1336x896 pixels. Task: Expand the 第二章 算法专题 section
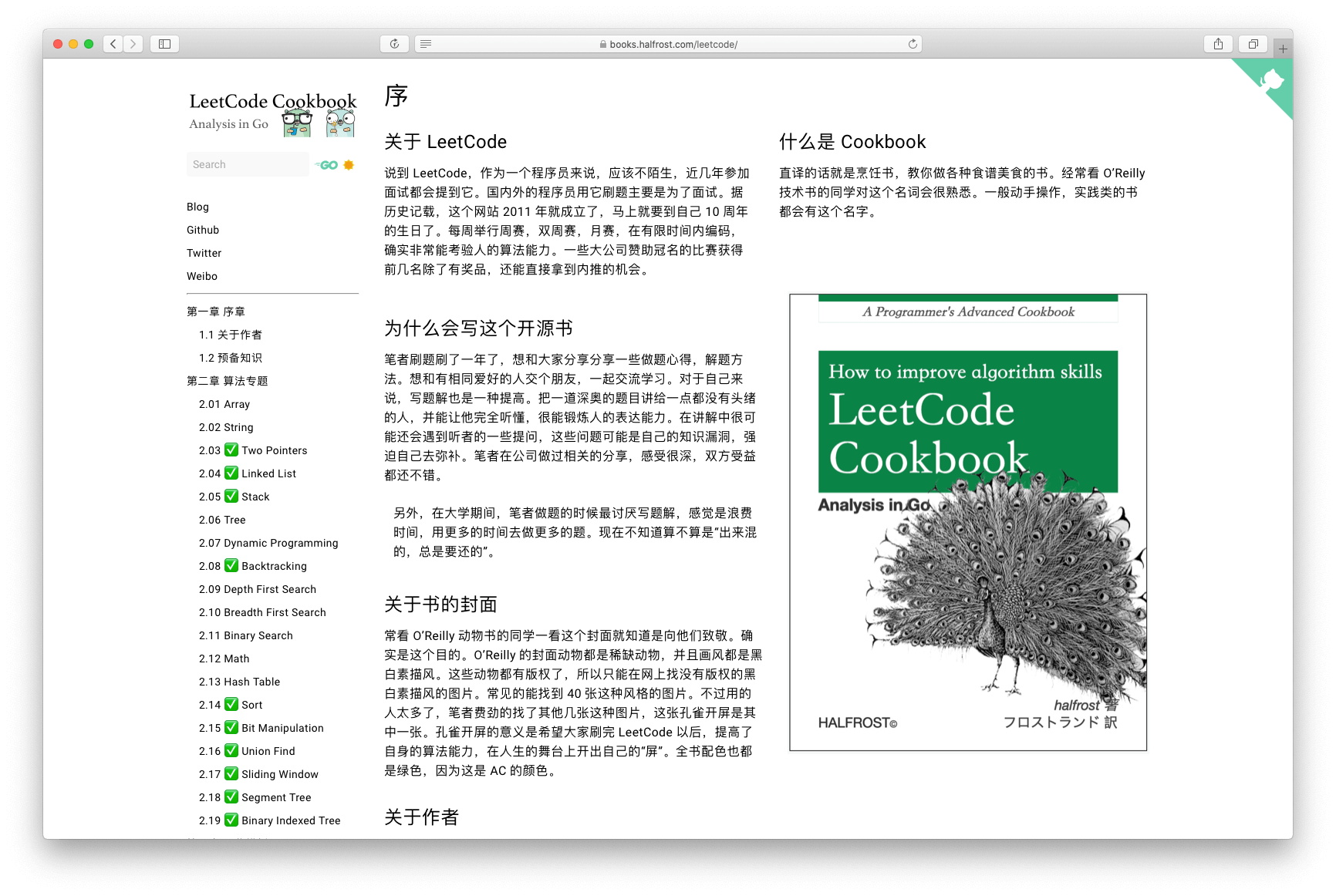228,381
